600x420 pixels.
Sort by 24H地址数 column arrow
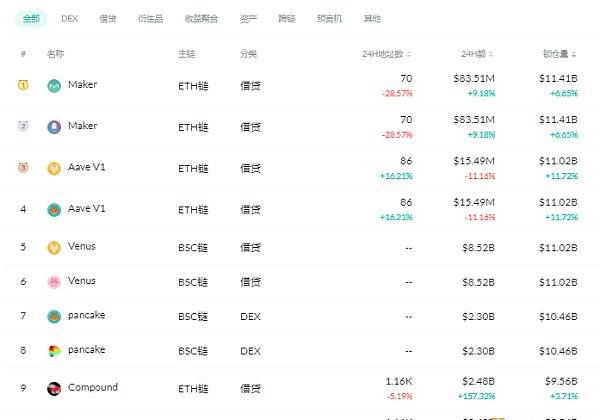[x=408, y=54]
